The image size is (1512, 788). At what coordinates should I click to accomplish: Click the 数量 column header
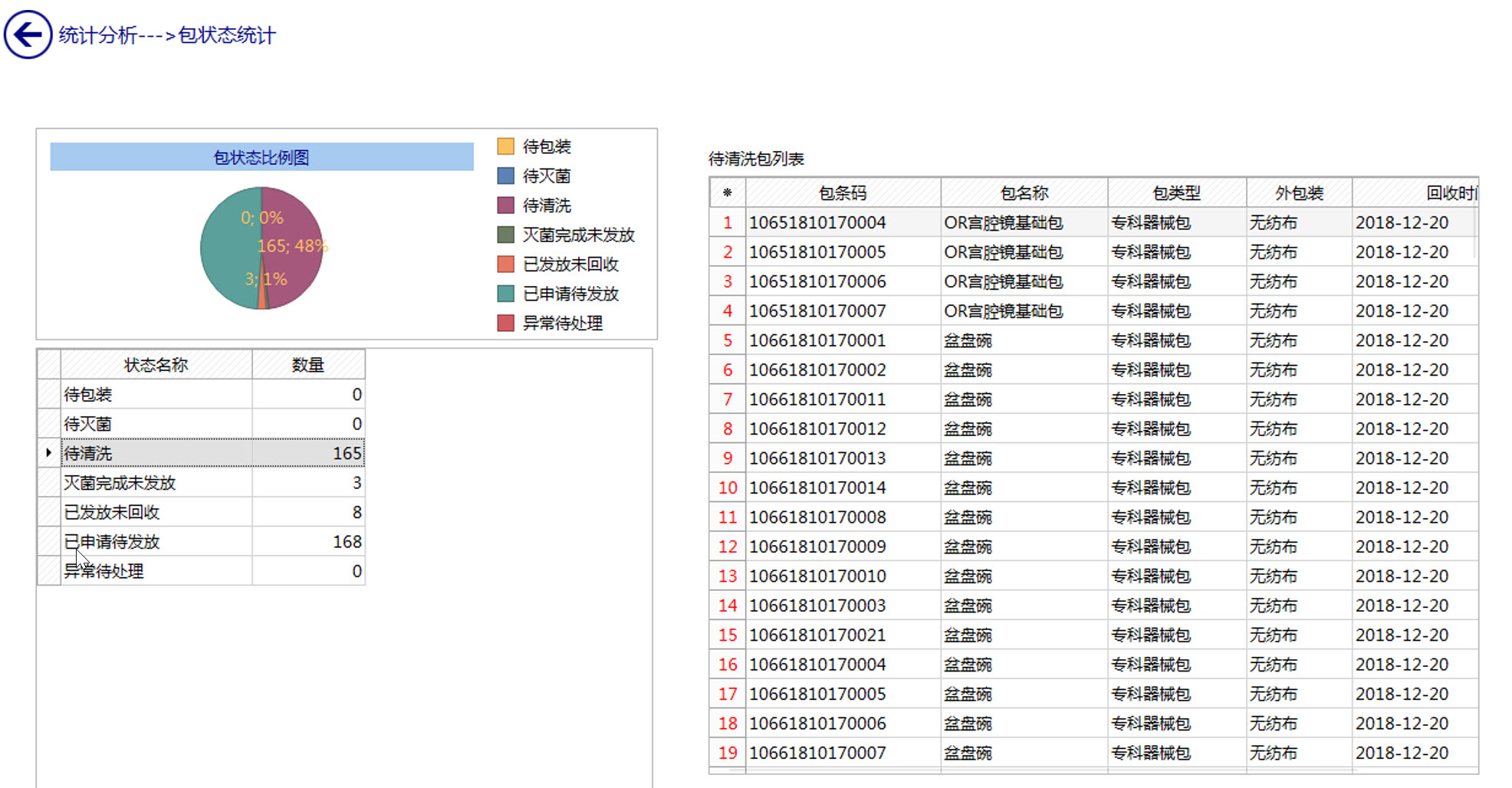point(307,365)
